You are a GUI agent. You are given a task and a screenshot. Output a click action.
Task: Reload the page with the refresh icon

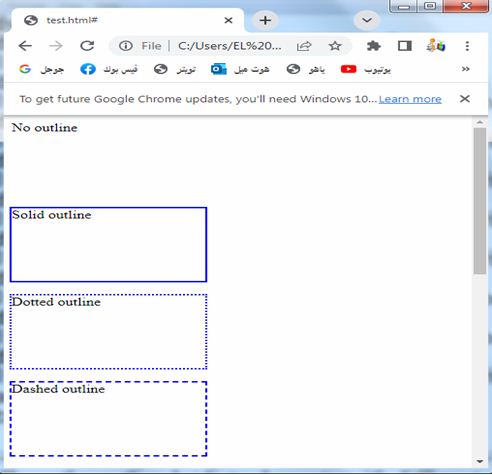[x=87, y=46]
